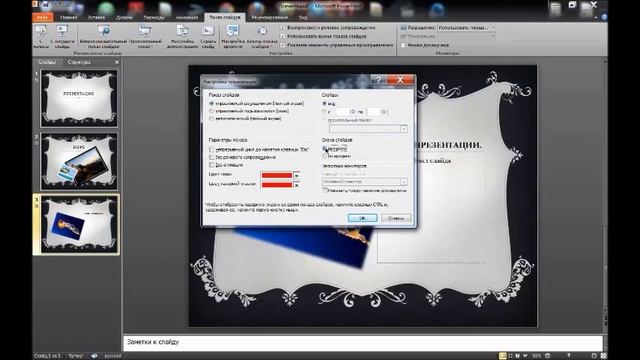Open PowerPoint Help icon in ribbon corner
Viewport: 640px width, 360px height.
(604, 18)
